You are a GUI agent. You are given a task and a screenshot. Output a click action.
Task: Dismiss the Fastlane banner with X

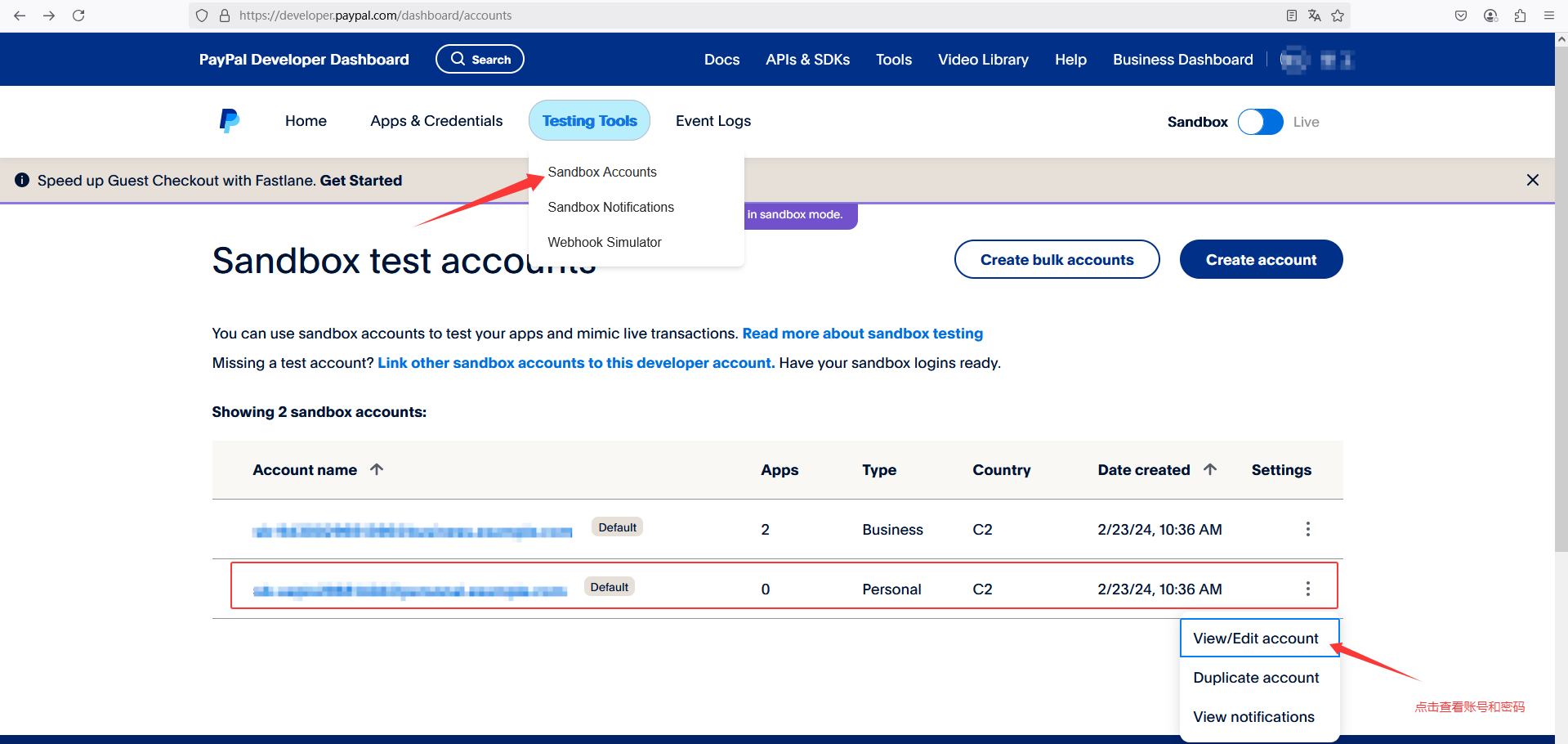click(1533, 180)
